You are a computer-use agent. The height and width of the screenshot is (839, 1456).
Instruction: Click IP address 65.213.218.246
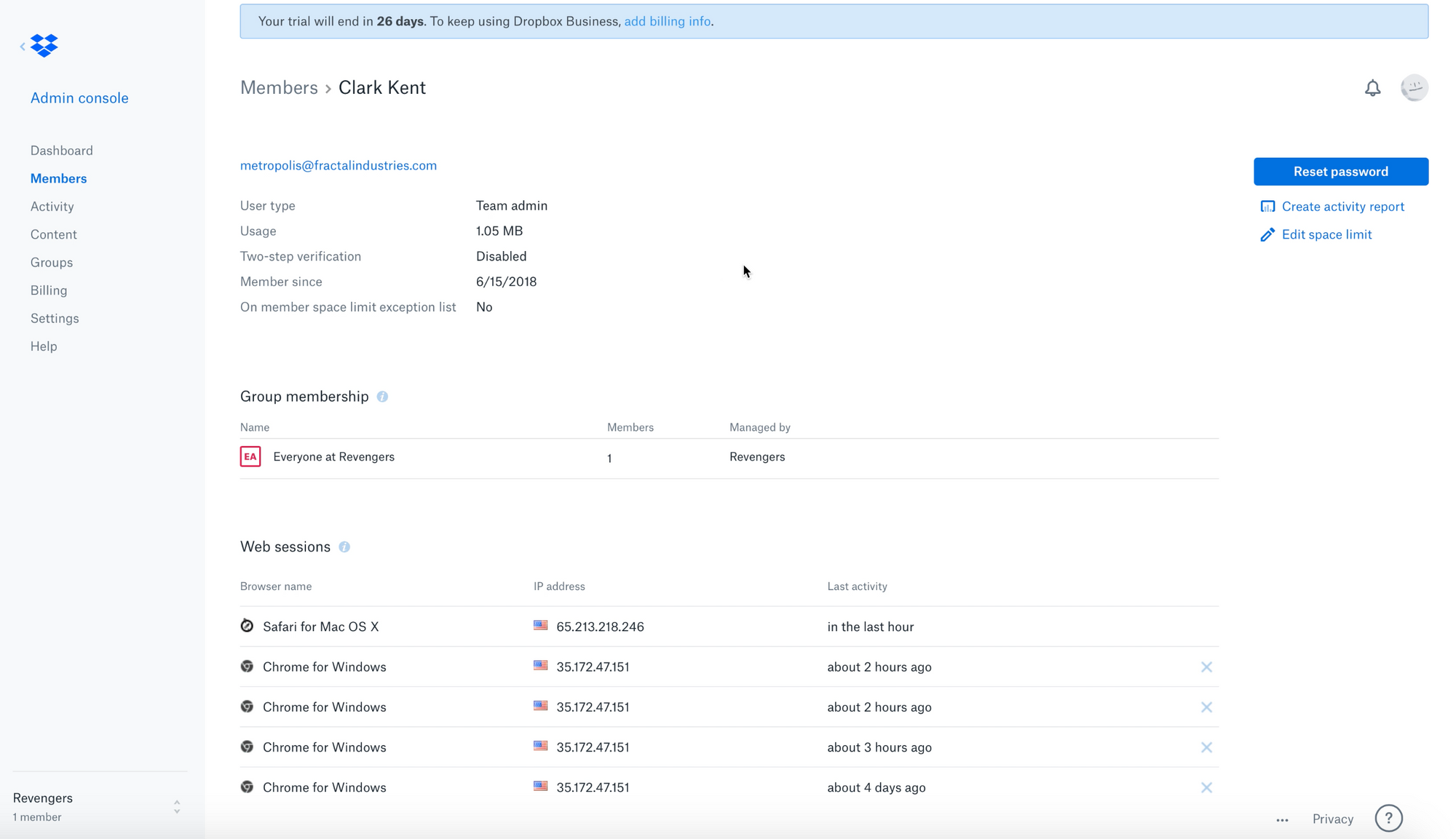(600, 627)
